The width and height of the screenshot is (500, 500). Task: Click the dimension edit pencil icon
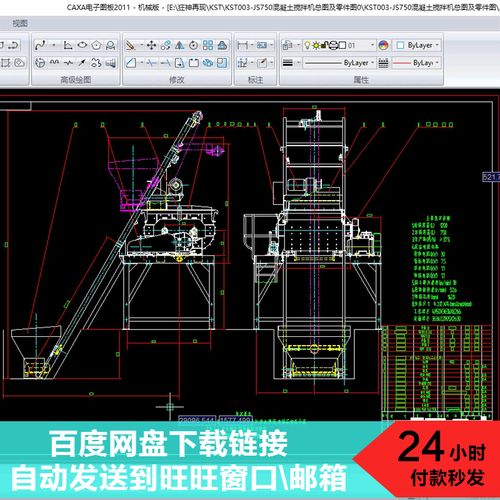point(262,63)
